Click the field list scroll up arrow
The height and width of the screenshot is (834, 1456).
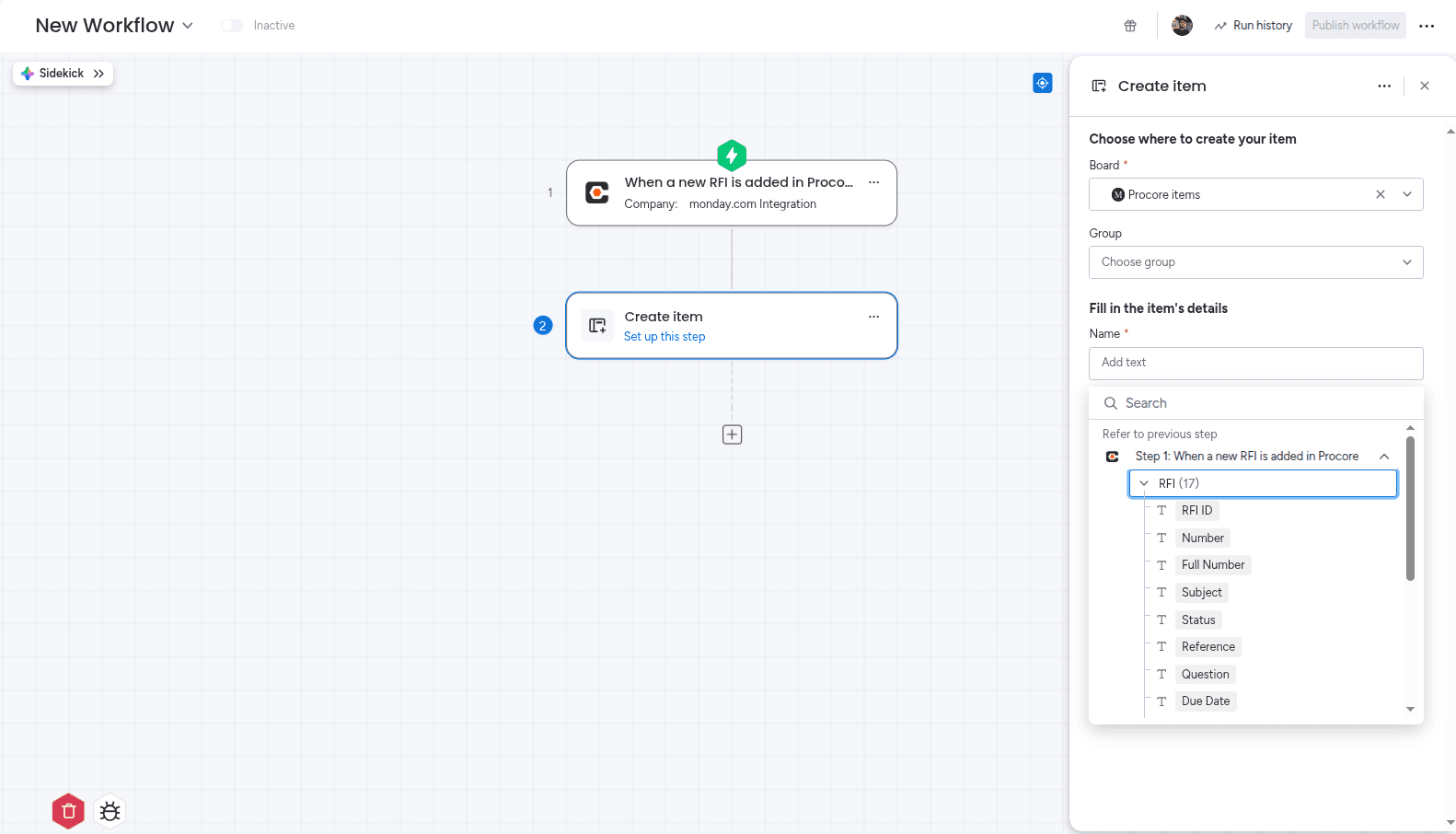click(x=1410, y=428)
